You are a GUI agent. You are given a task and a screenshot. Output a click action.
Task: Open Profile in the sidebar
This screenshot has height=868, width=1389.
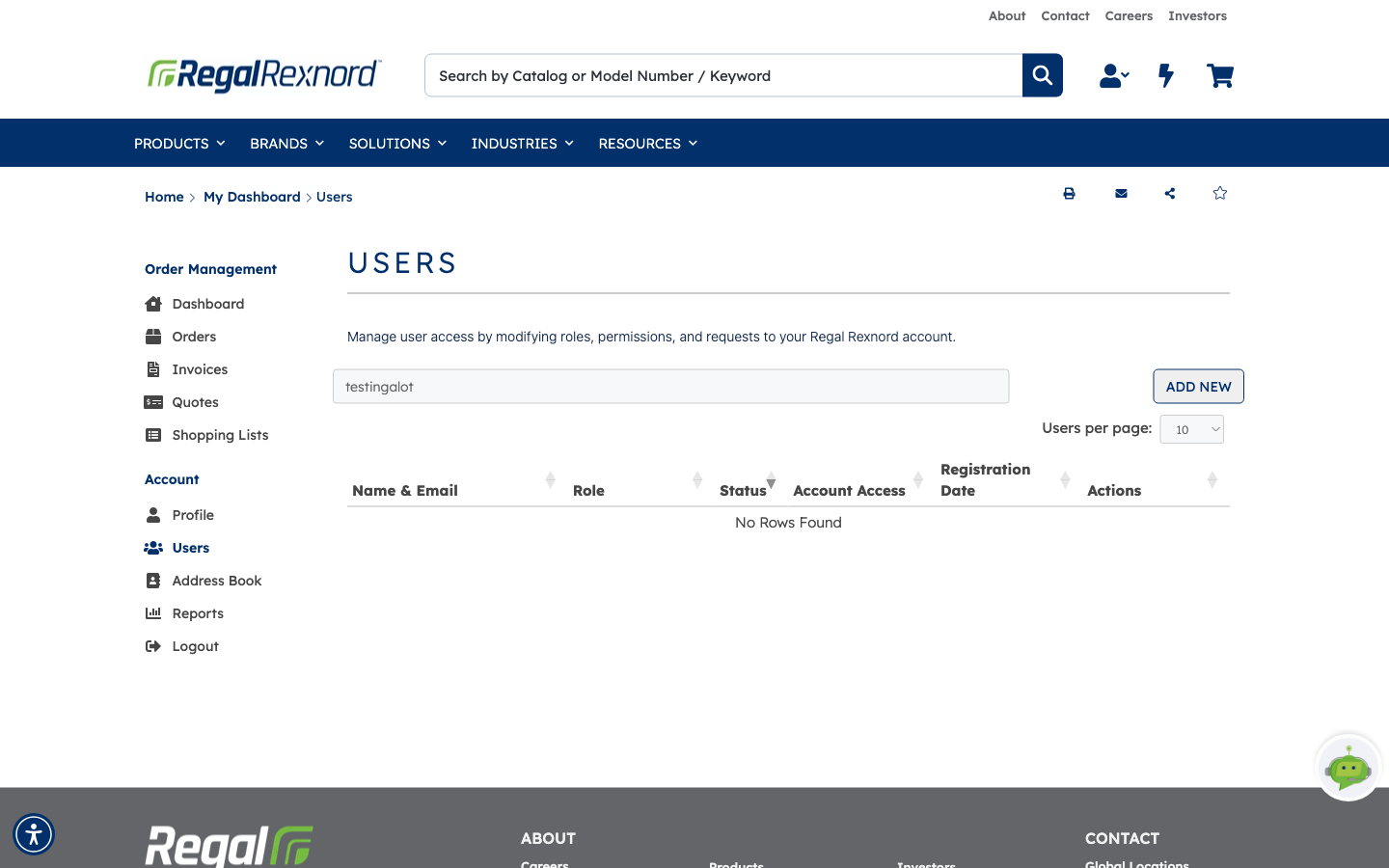click(x=179, y=515)
